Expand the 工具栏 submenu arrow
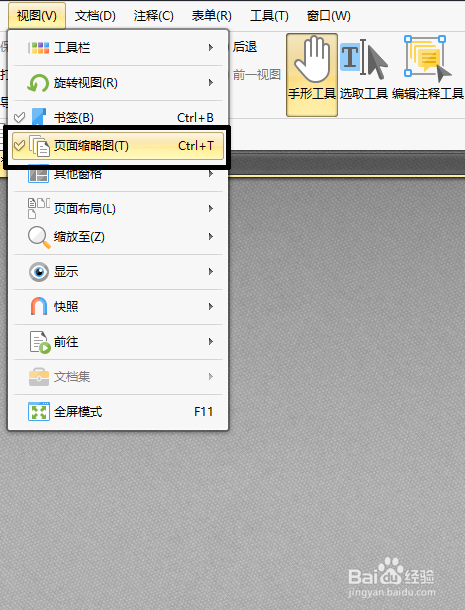 click(x=211, y=48)
